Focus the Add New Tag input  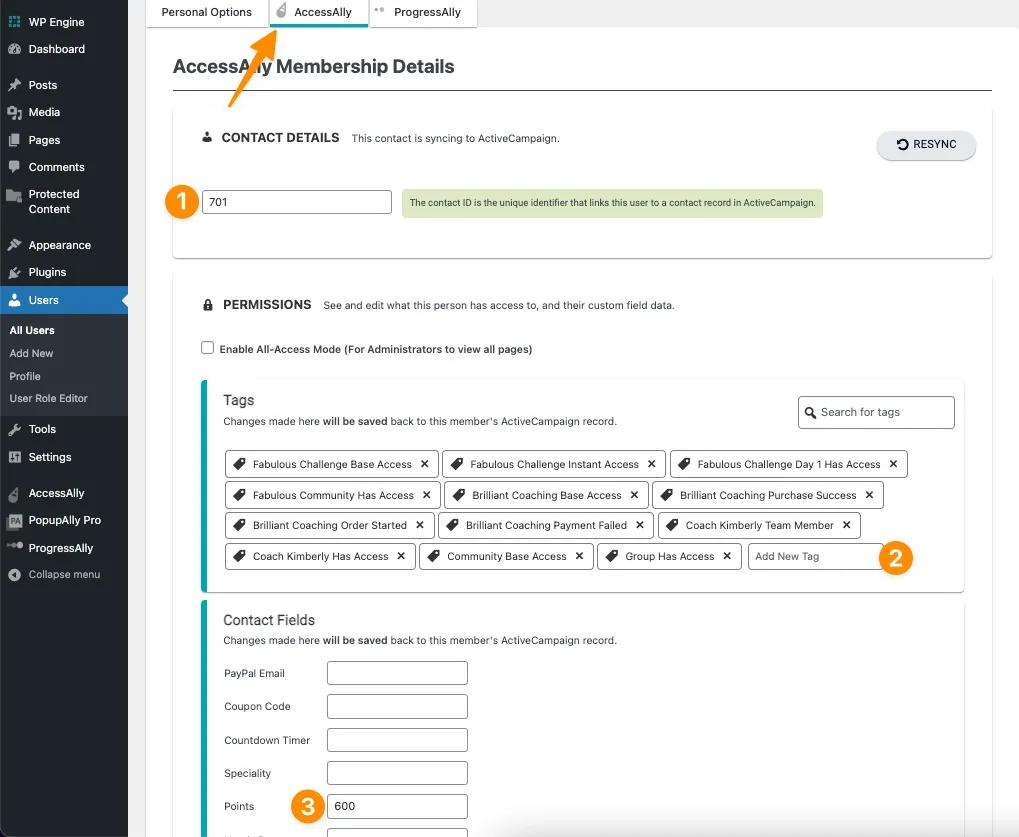(x=814, y=556)
